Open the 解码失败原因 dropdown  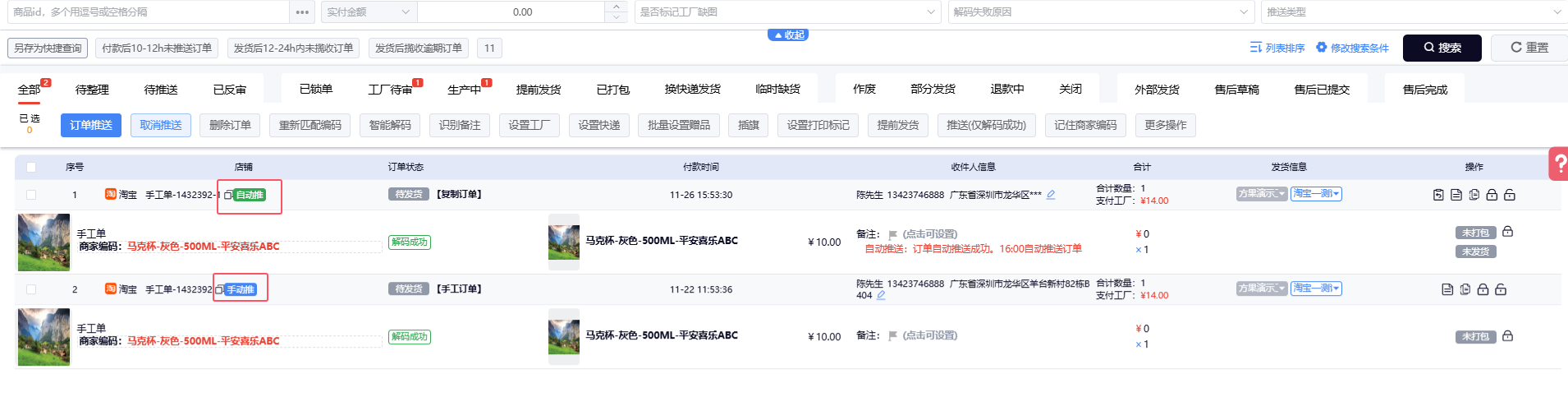(1100, 12)
